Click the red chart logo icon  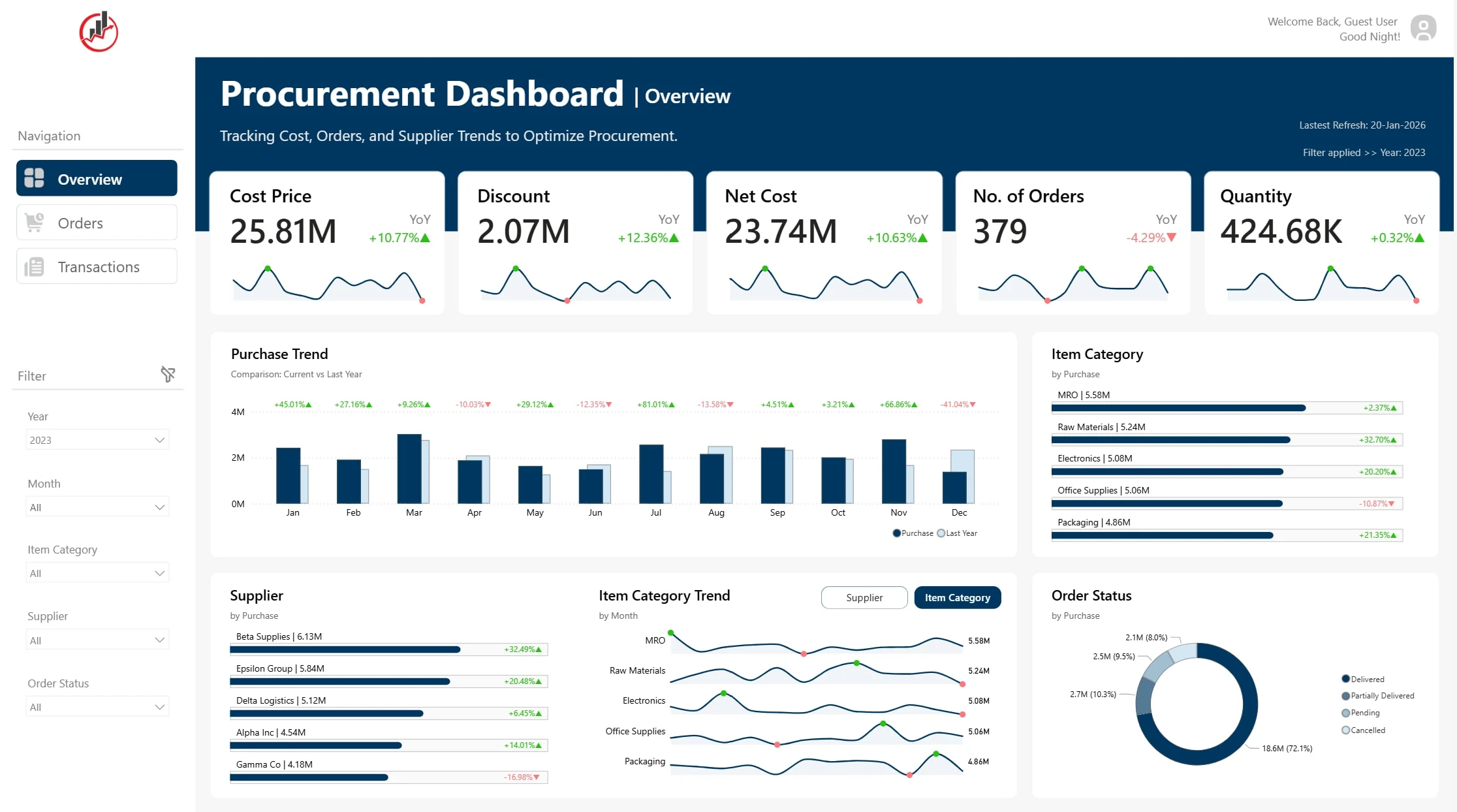pos(99,31)
